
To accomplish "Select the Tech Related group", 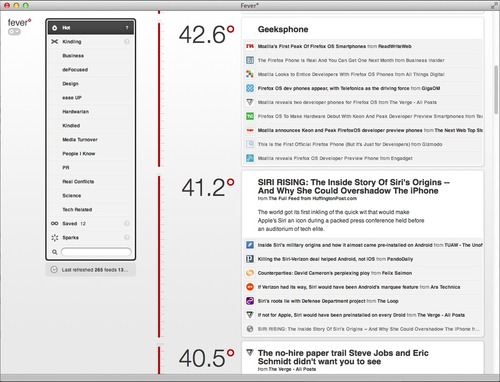I will click(x=91, y=210).
